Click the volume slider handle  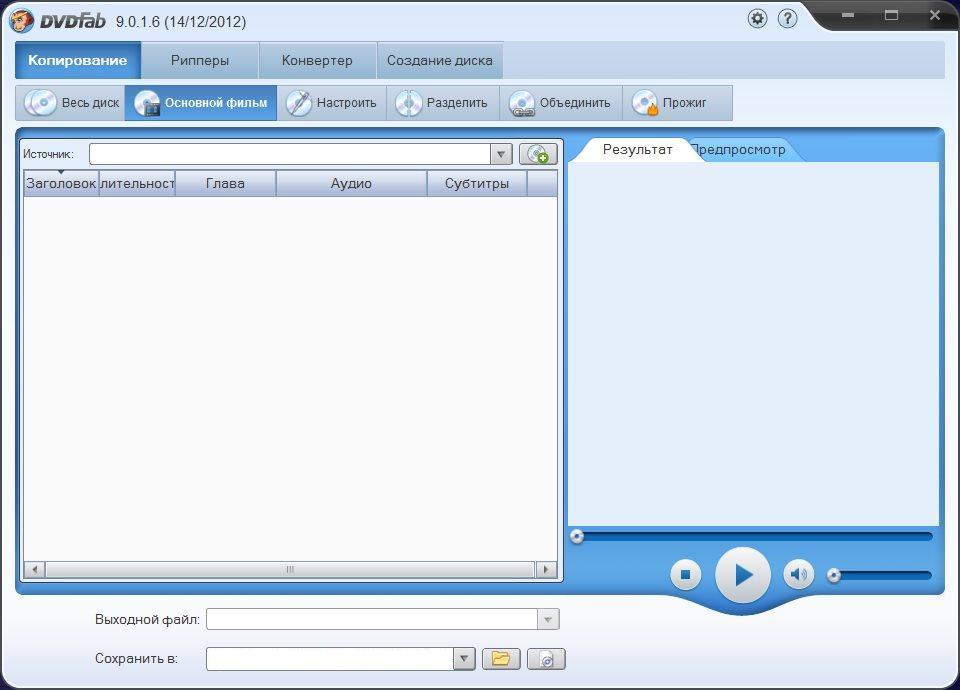click(x=834, y=575)
